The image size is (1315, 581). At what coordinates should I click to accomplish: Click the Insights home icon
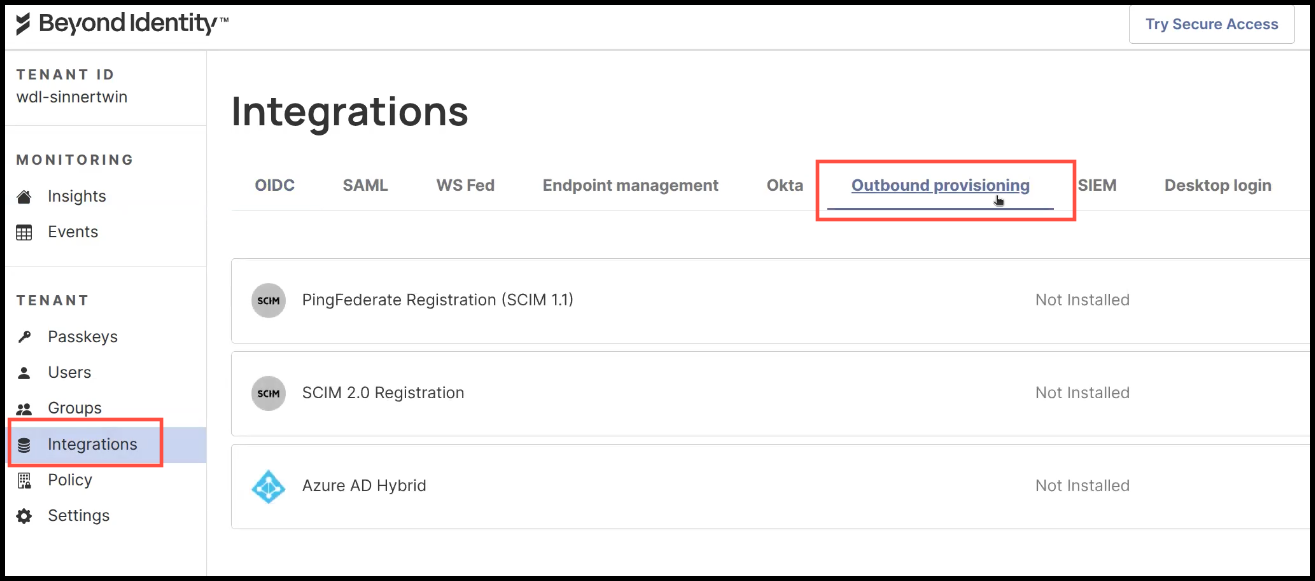tap(25, 197)
